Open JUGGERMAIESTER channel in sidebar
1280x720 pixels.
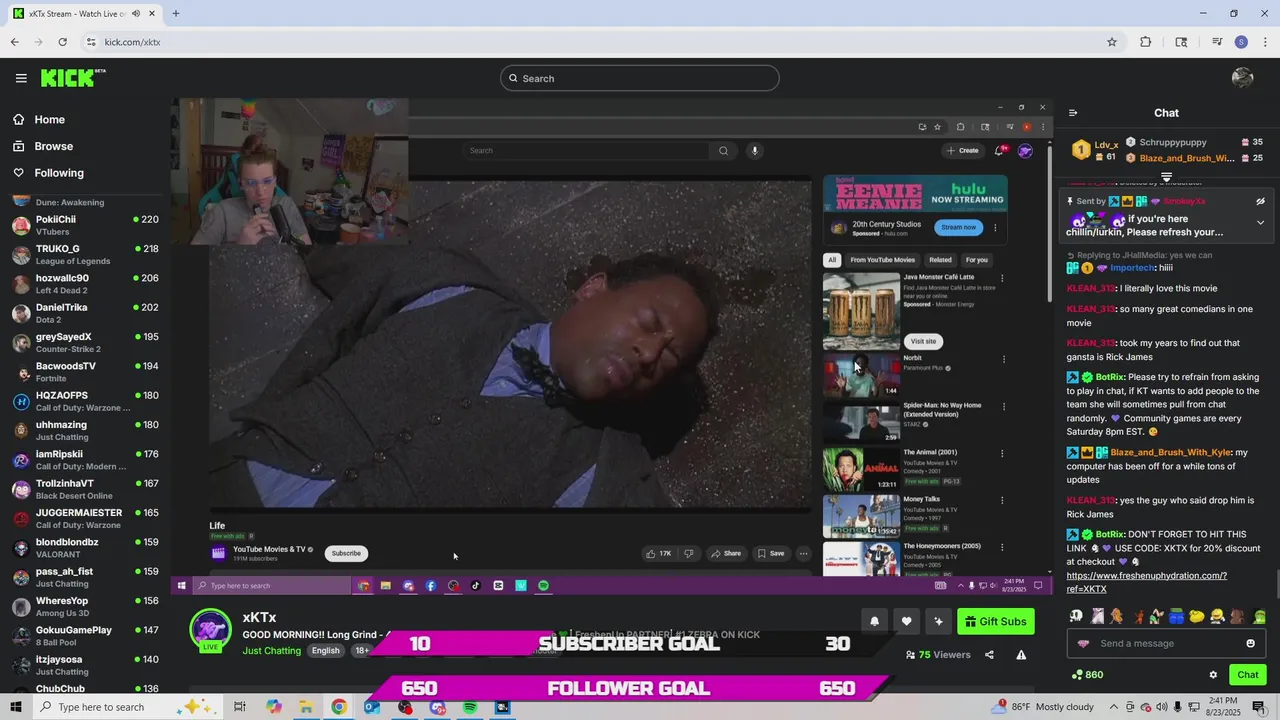coord(85,518)
